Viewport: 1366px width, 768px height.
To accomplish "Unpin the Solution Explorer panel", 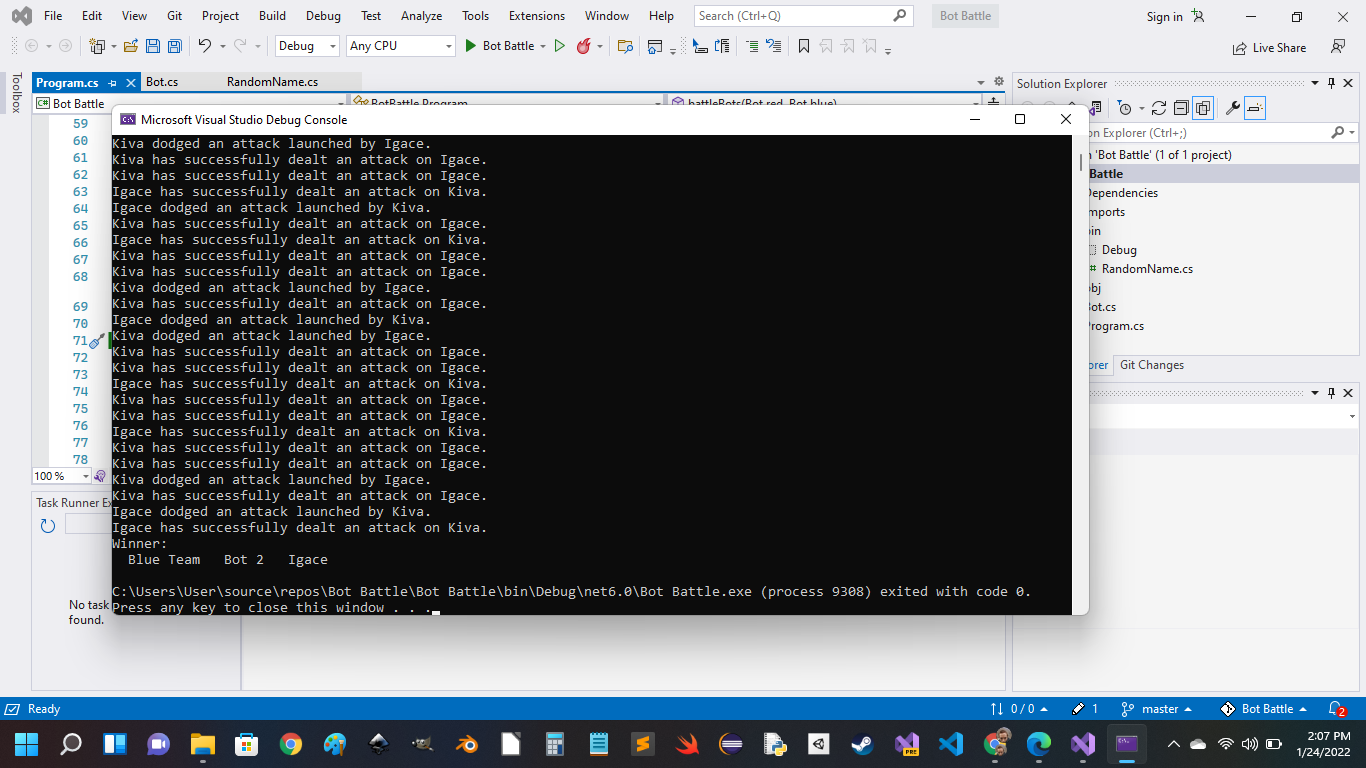I will (x=1330, y=83).
